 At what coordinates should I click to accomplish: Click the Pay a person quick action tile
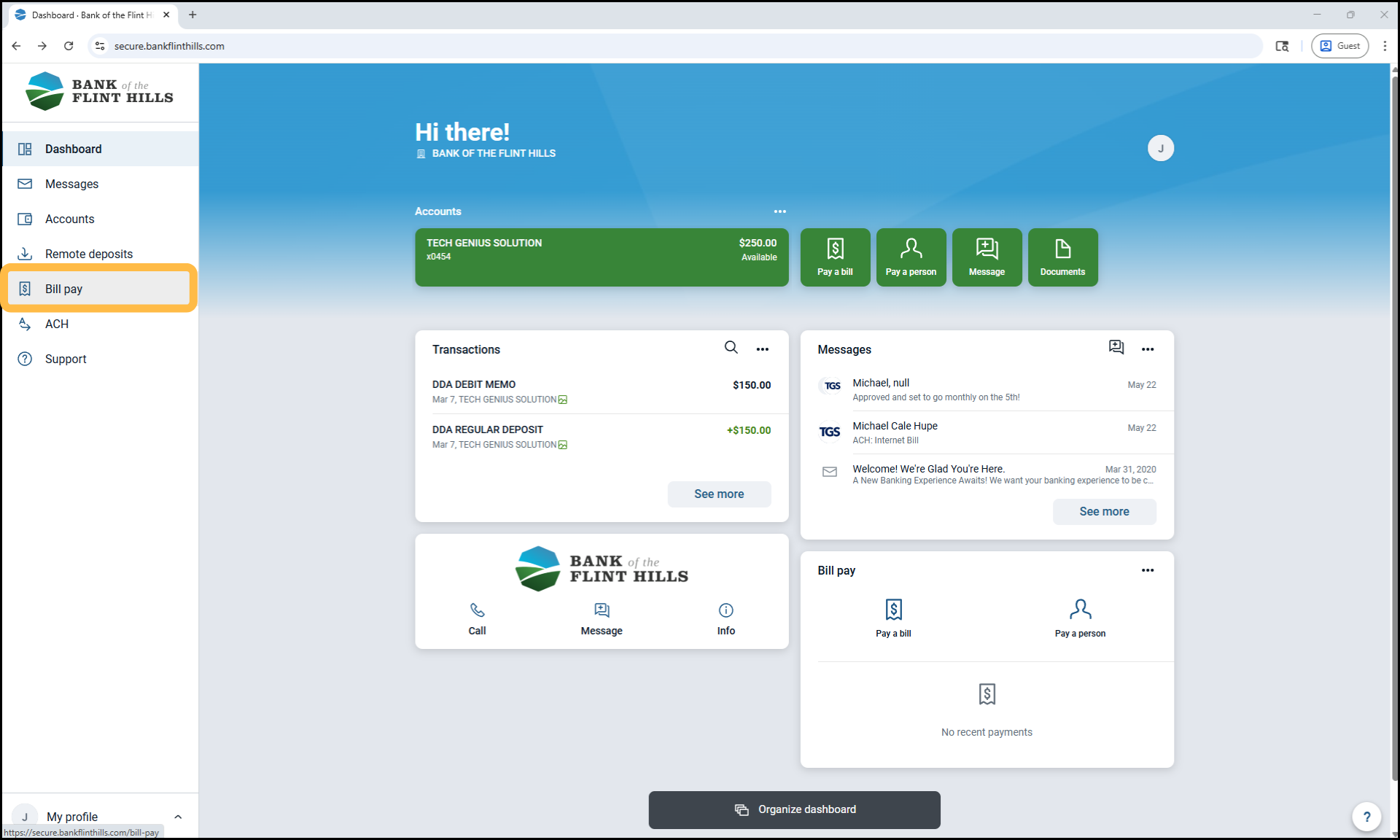(x=911, y=257)
